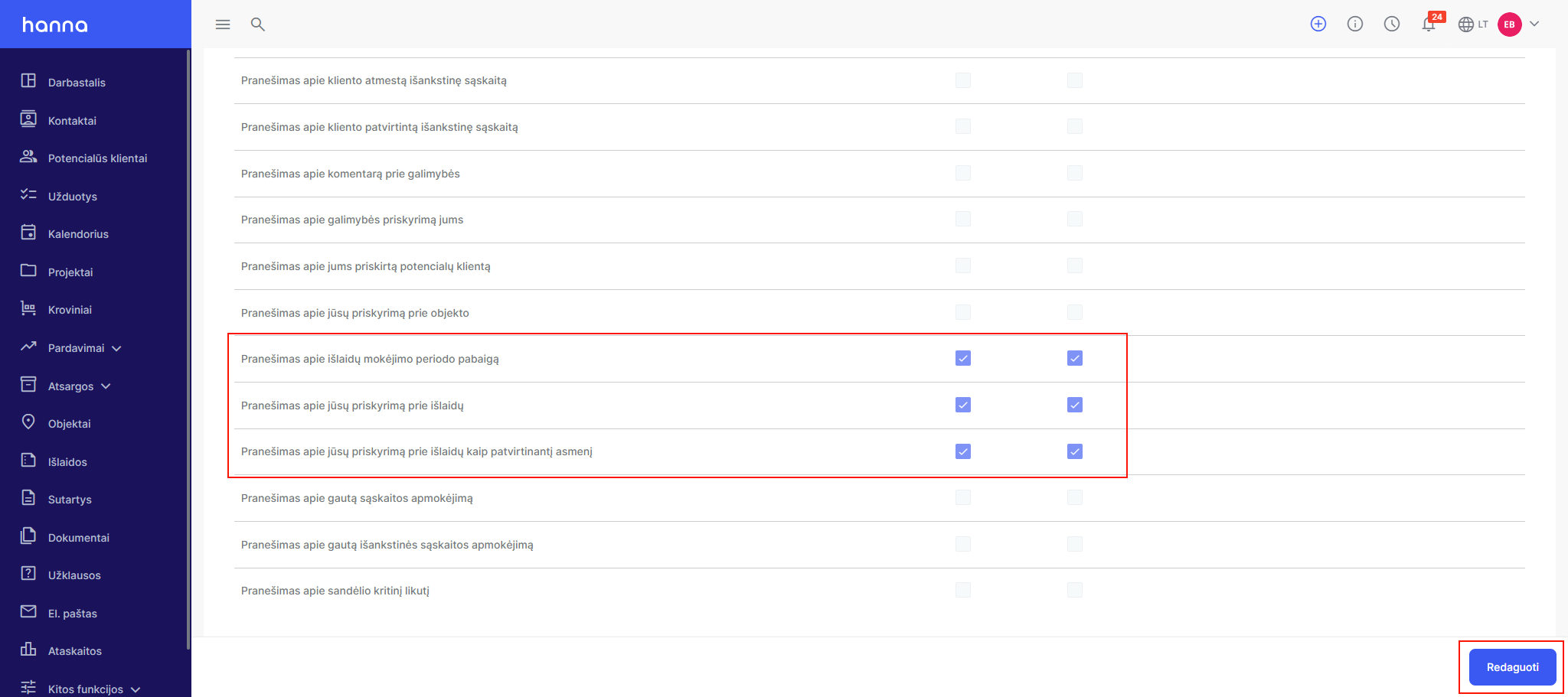Toggle first checkbox for priskyrimą prie išlaidų
Screen dimensions: 1568x697
point(963,405)
